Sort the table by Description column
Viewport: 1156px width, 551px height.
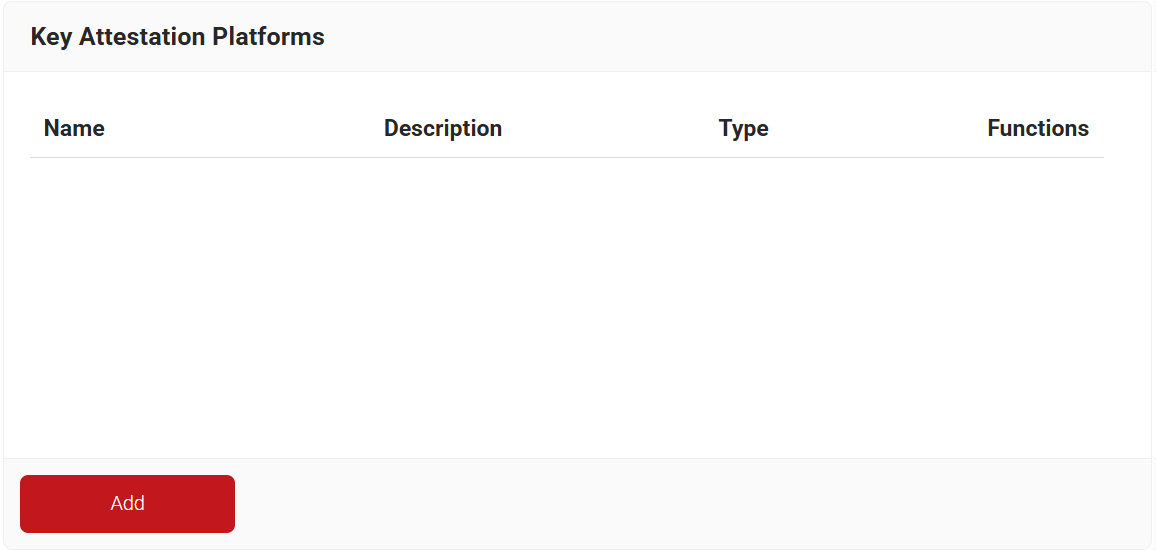pyautogui.click(x=443, y=128)
